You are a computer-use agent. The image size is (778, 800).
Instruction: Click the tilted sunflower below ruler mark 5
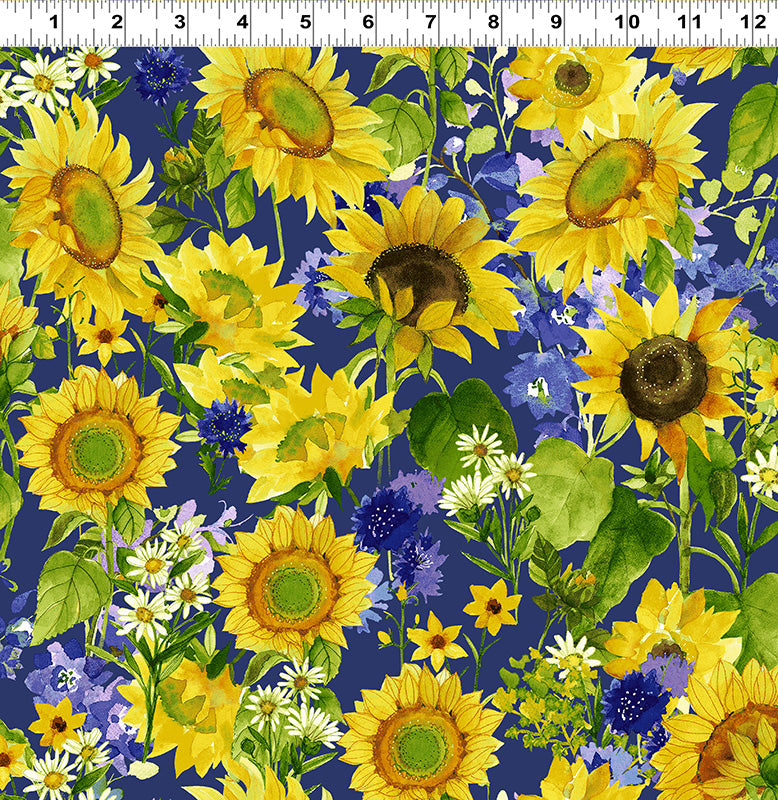(x=288, y=110)
